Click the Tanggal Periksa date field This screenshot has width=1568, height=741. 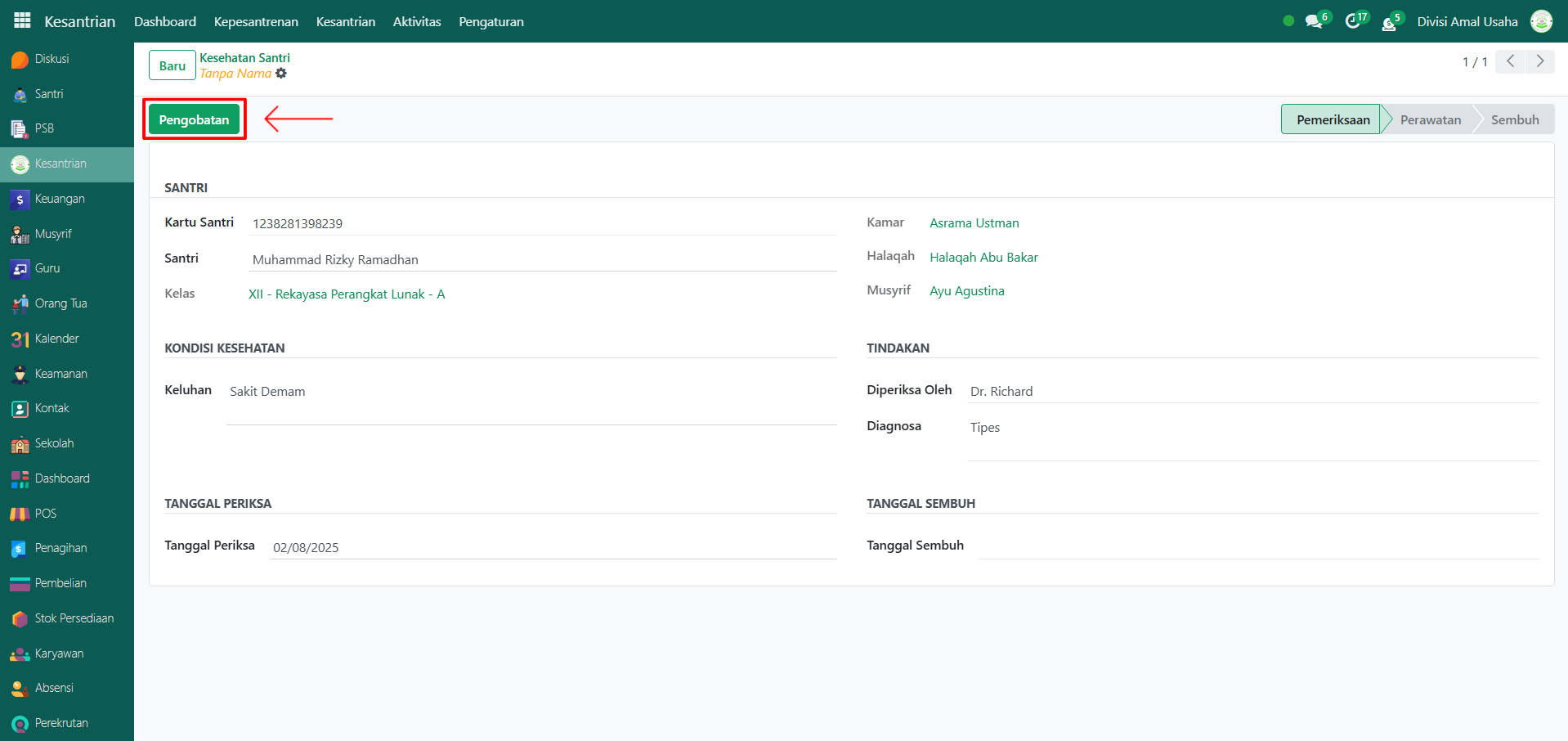[552, 547]
